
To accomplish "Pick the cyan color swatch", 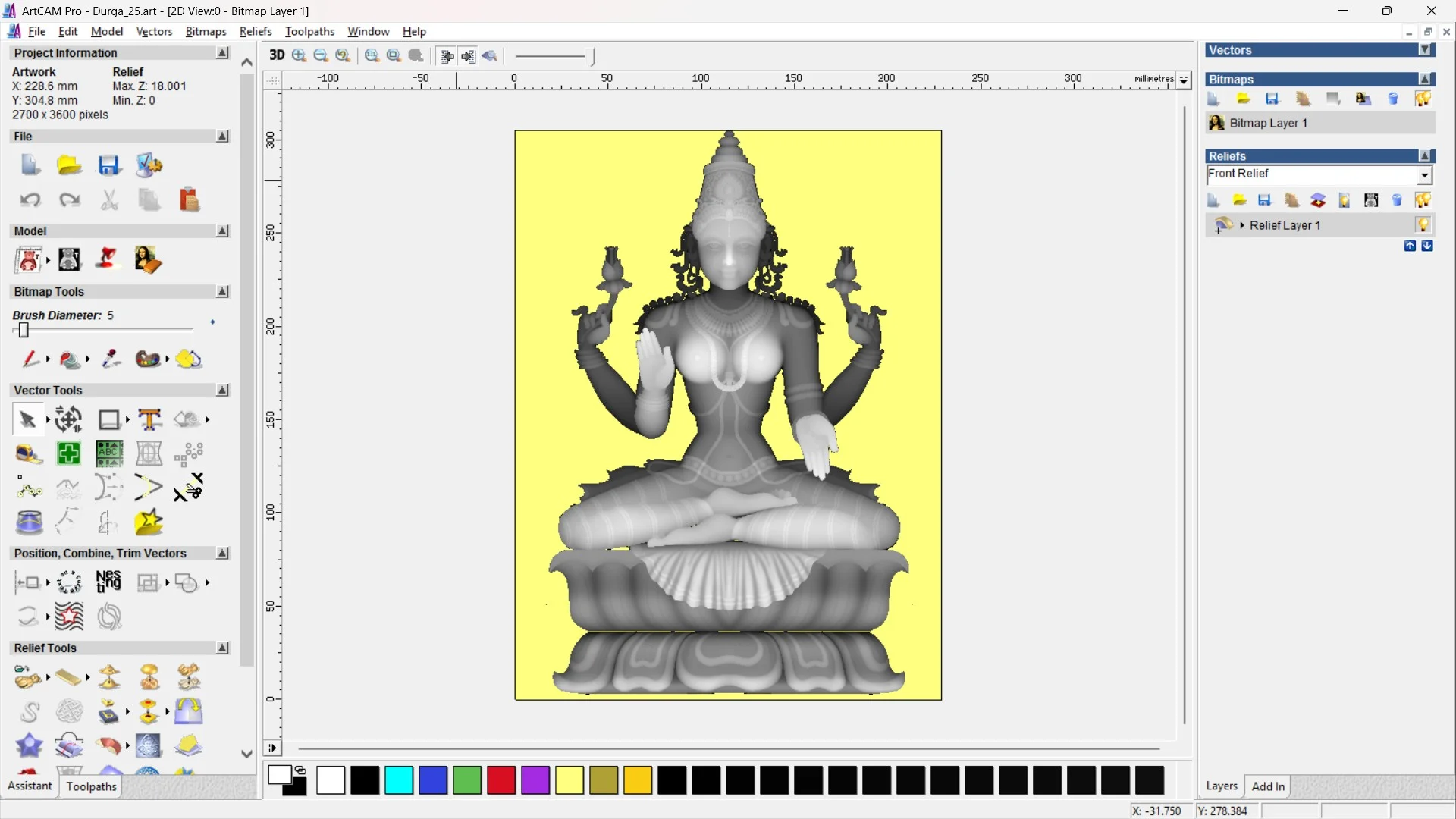I will pyautogui.click(x=399, y=780).
